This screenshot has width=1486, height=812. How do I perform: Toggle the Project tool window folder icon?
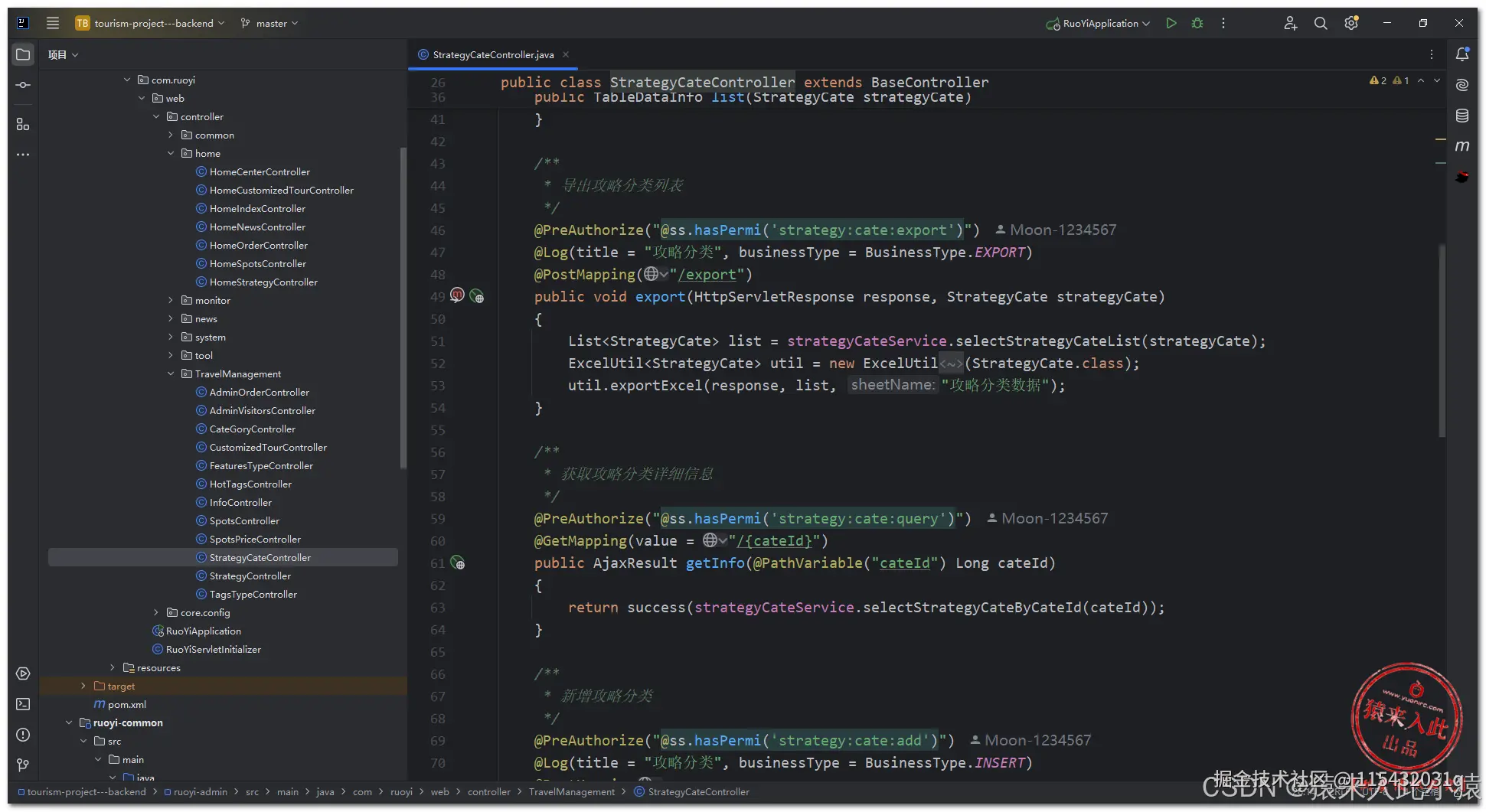tap(23, 54)
